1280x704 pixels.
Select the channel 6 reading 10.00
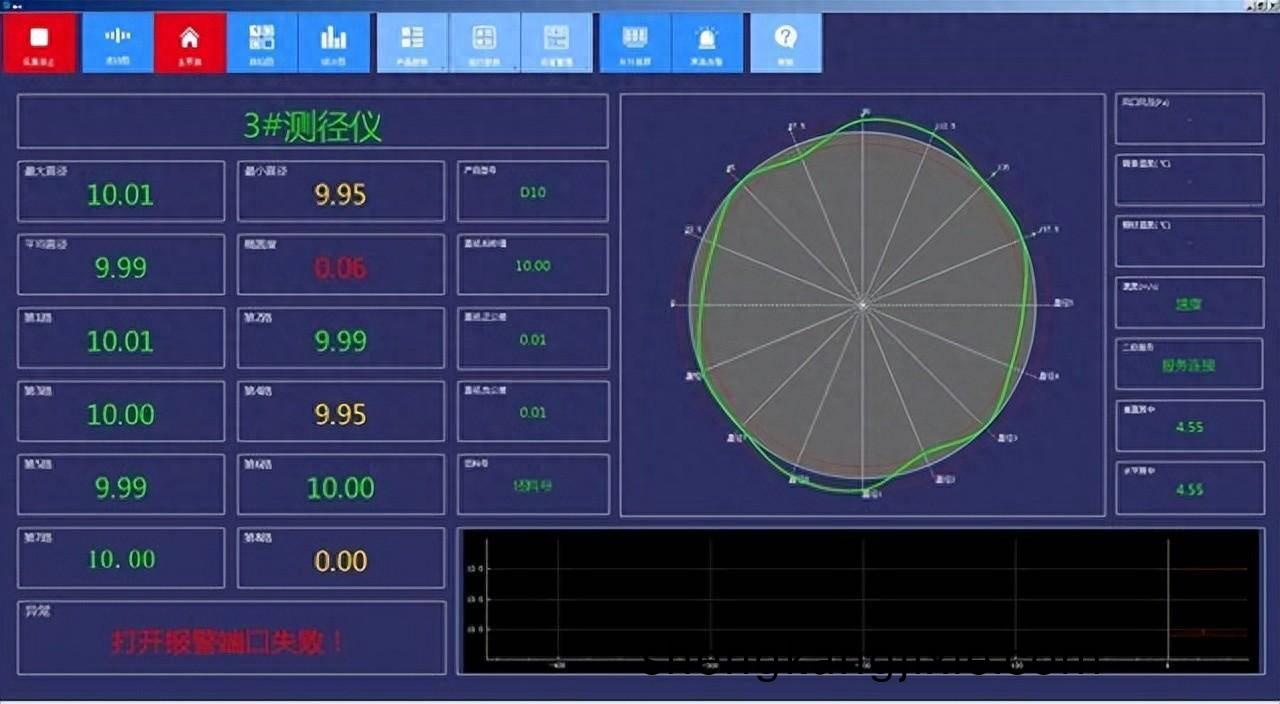[x=340, y=487]
